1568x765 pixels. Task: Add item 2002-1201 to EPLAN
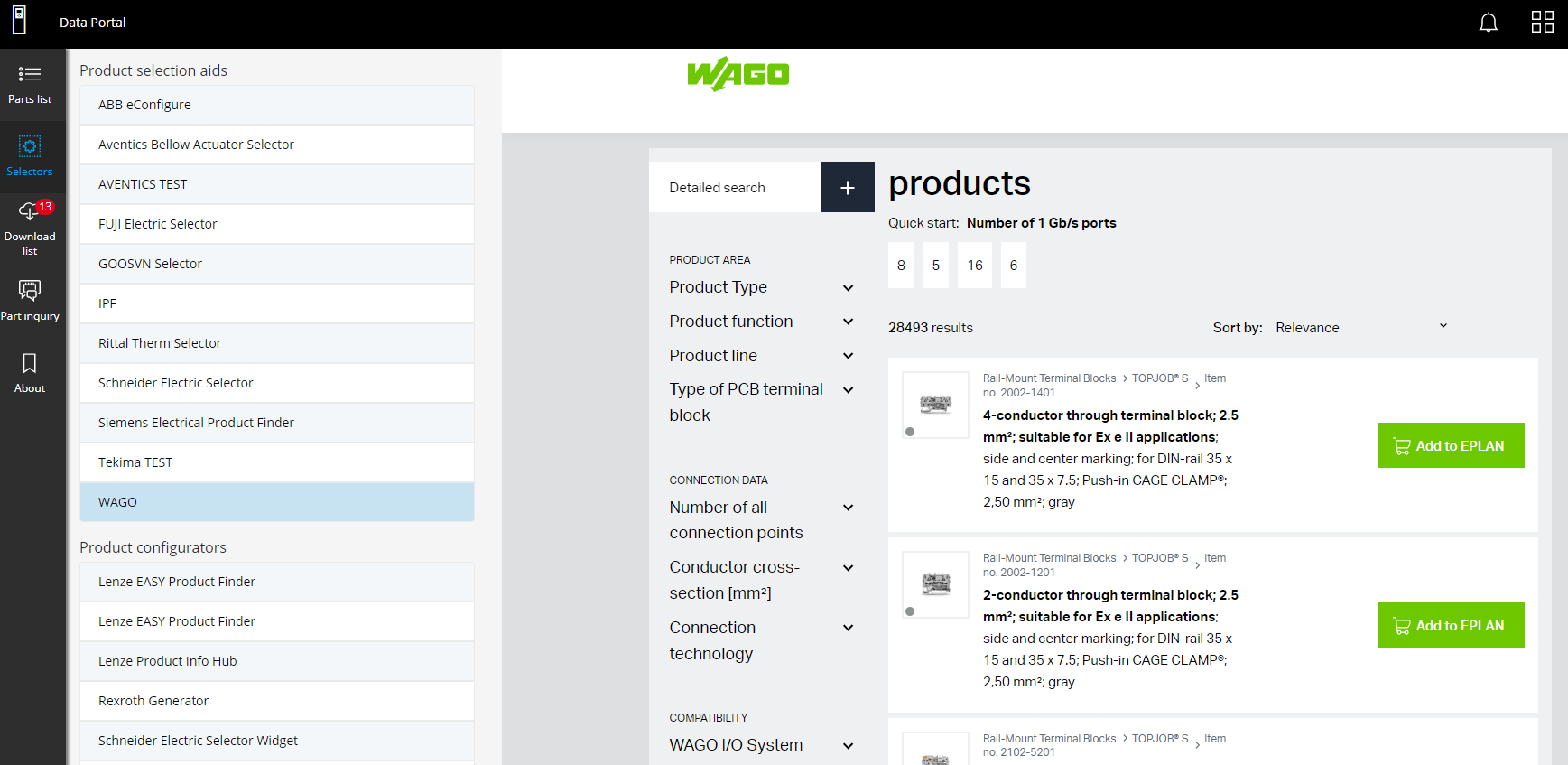click(x=1451, y=625)
